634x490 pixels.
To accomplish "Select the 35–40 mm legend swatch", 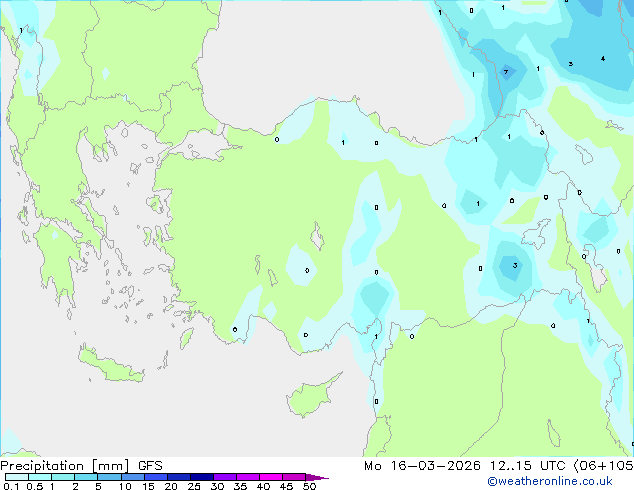I will click(x=247, y=477).
